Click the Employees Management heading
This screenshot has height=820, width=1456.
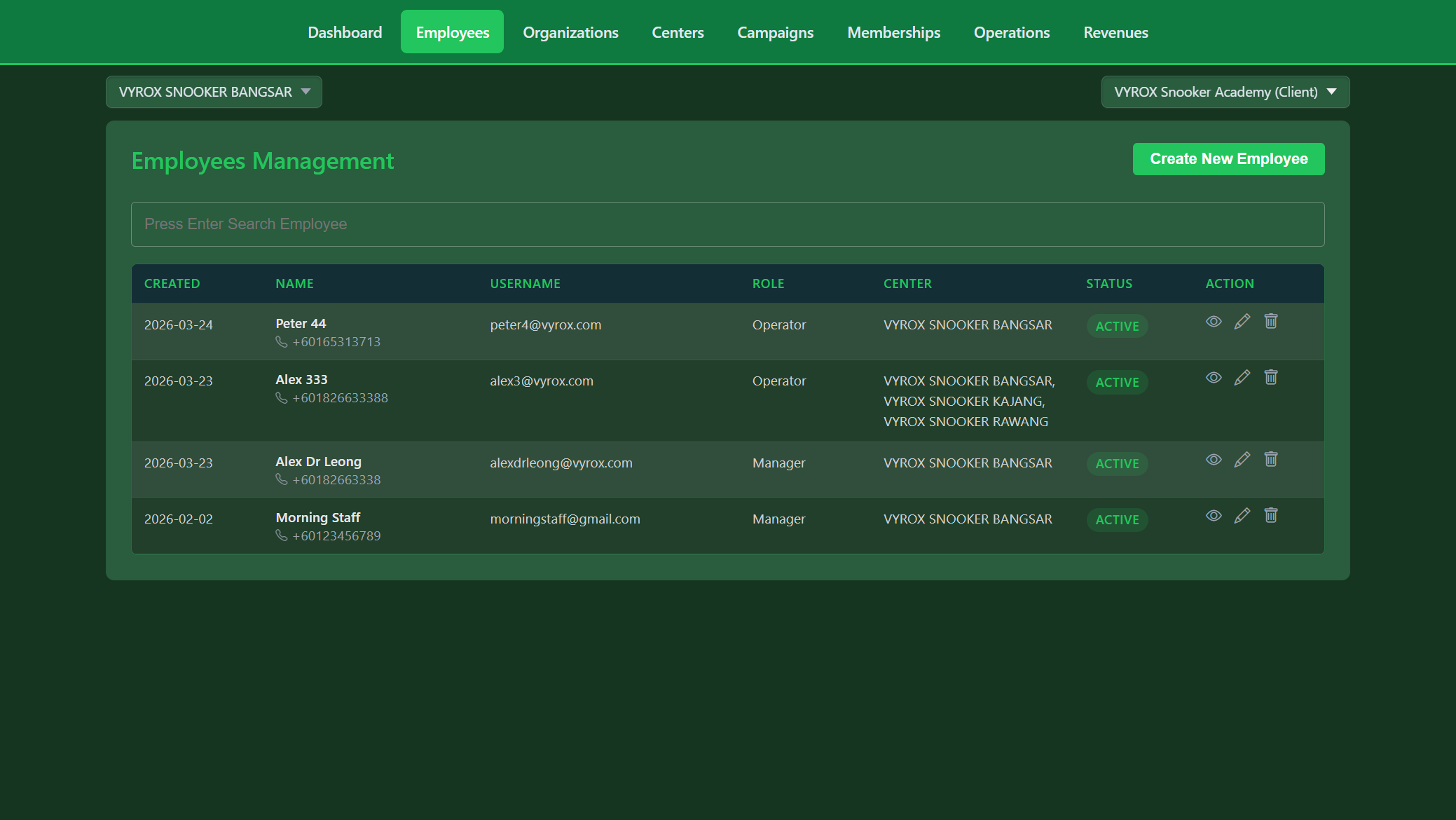point(263,160)
